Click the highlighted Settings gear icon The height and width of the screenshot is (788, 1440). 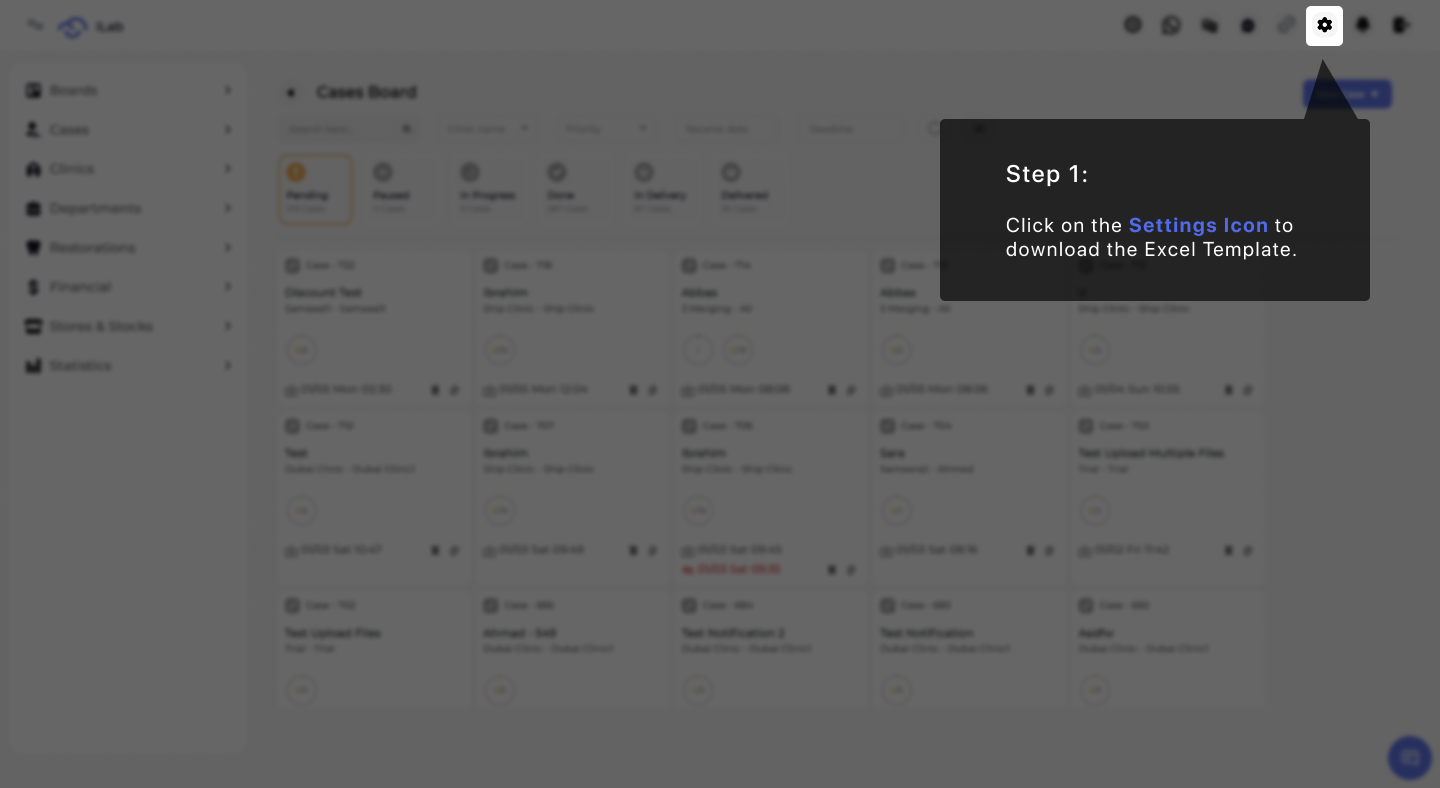[x=1324, y=25]
